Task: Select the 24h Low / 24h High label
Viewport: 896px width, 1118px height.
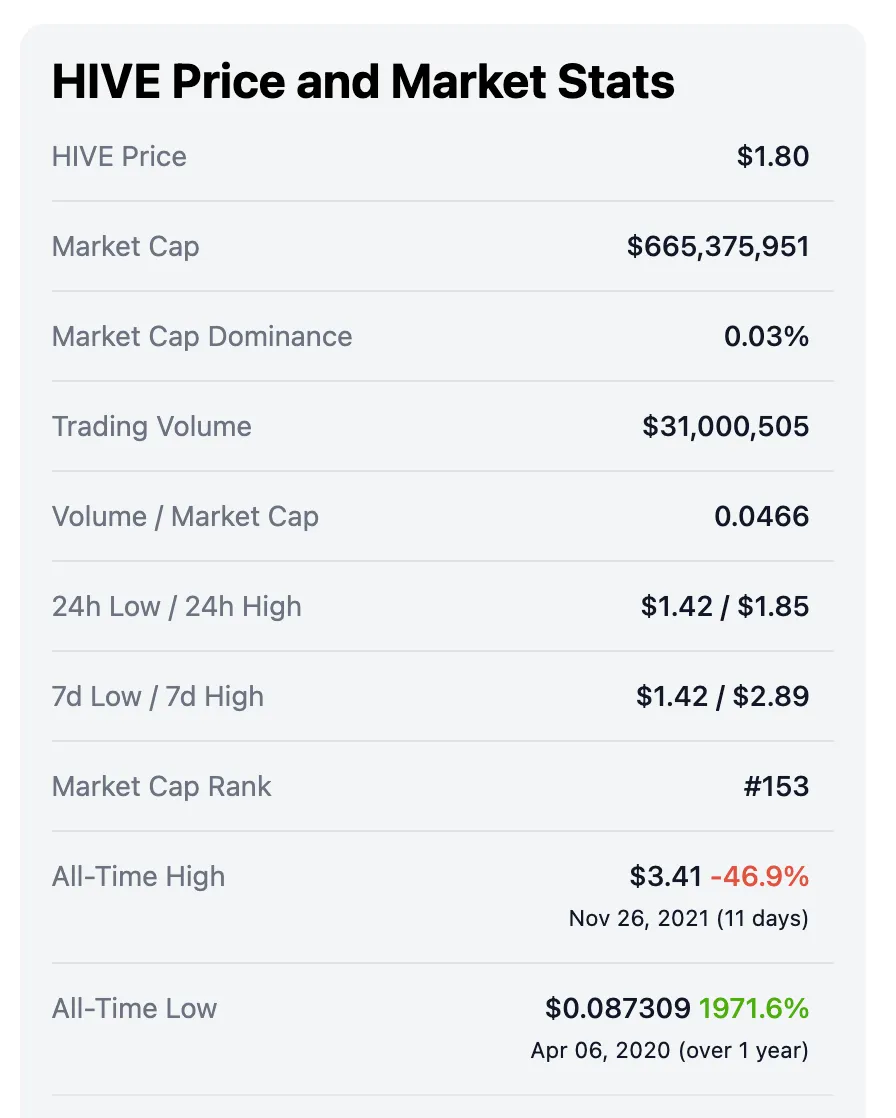Action: pos(177,607)
